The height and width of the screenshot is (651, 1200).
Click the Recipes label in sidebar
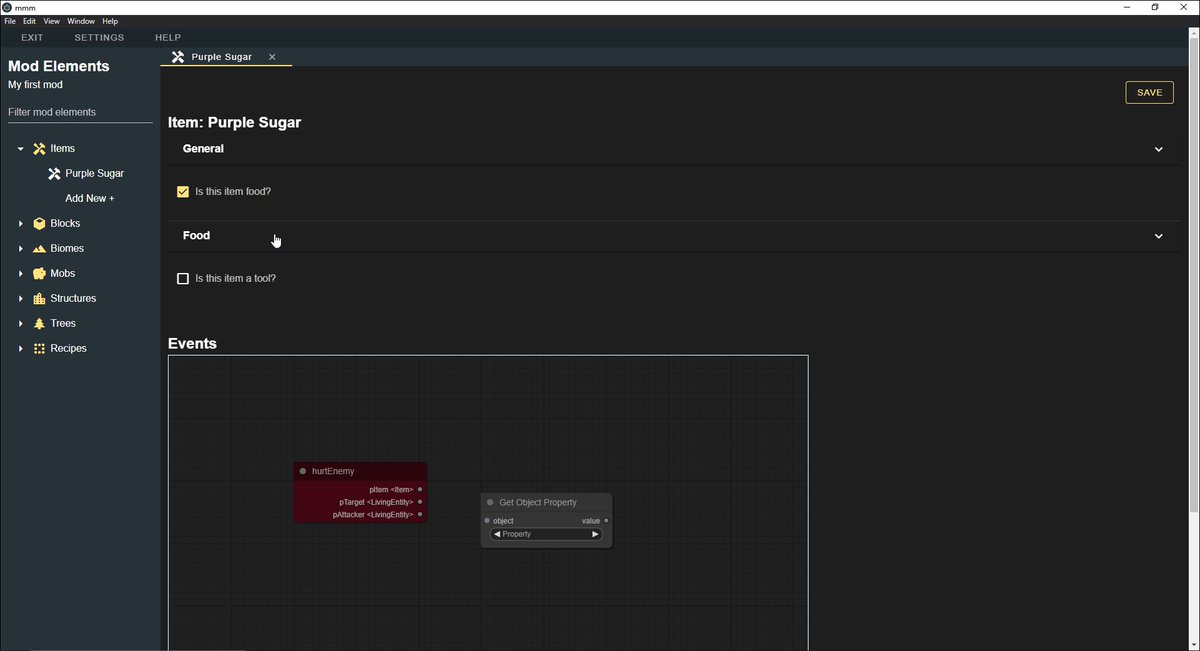69,349
